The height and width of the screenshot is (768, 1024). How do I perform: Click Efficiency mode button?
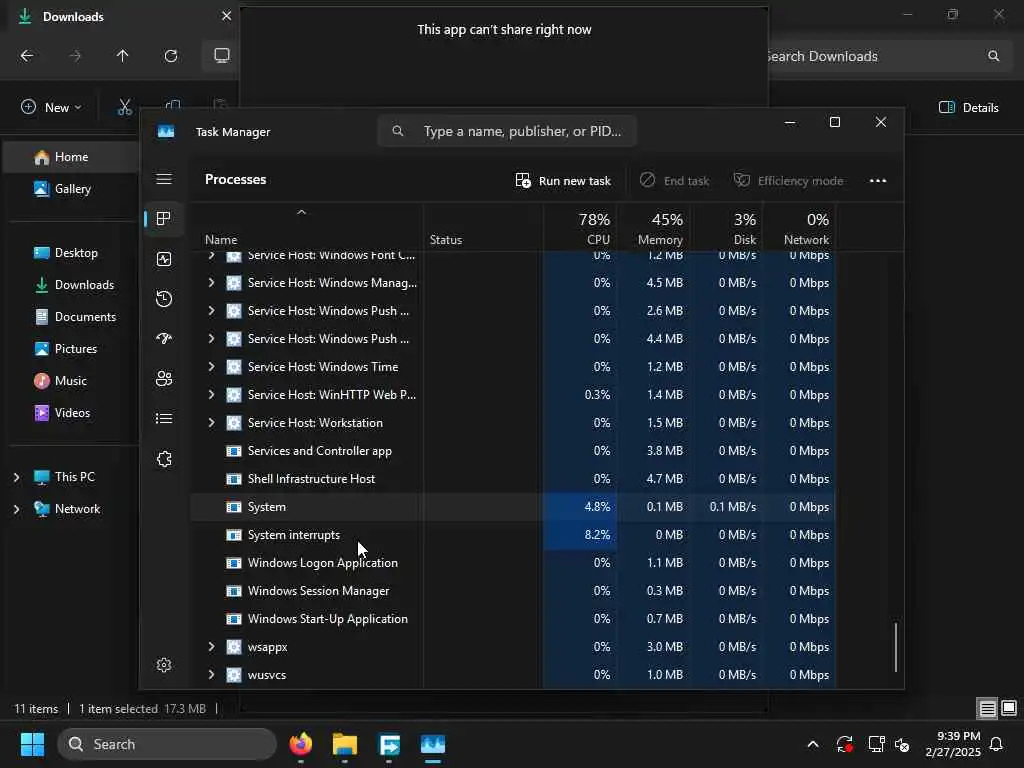click(x=788, y=181)
